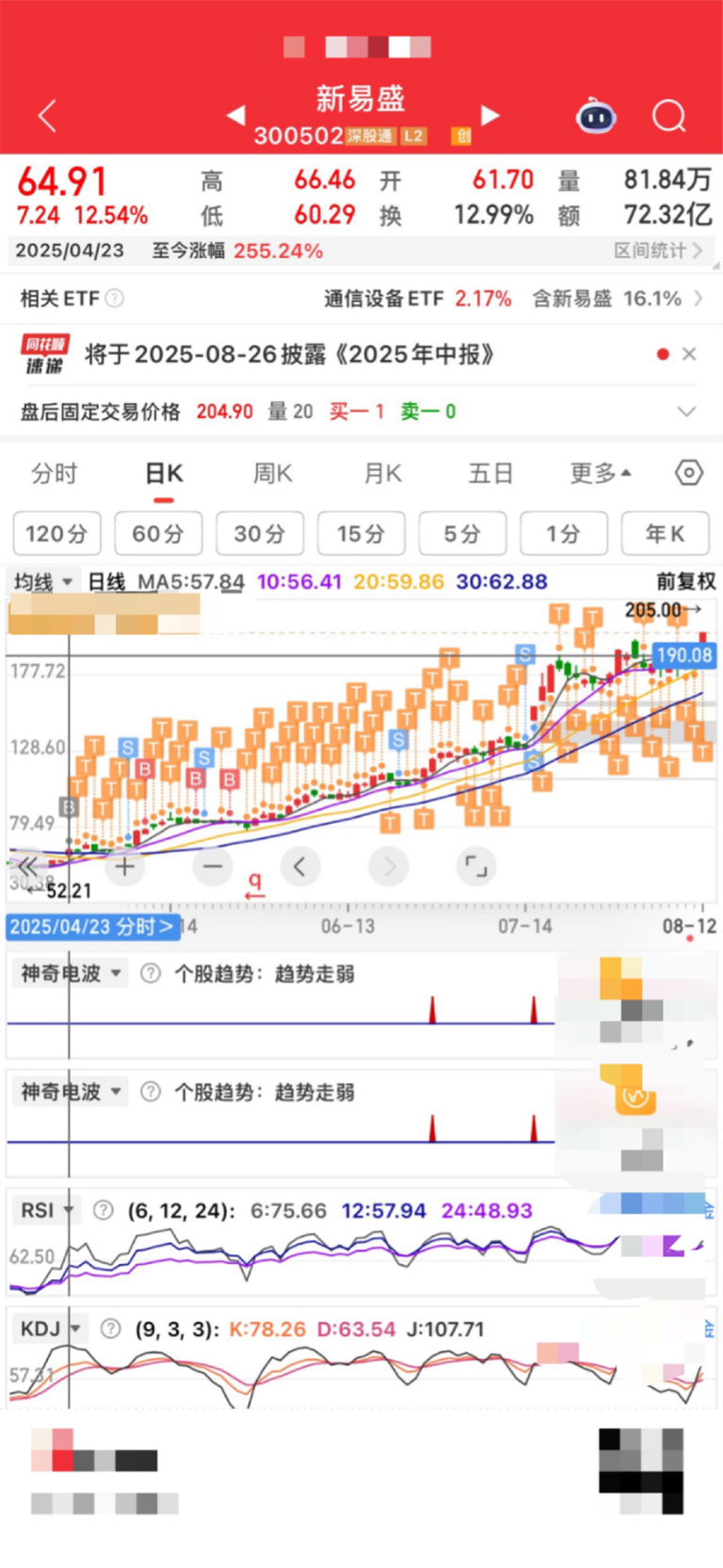Viewport: 723px width, 1568px height.
Task: Click the 深股通 badge
Action: coord(370,136)
